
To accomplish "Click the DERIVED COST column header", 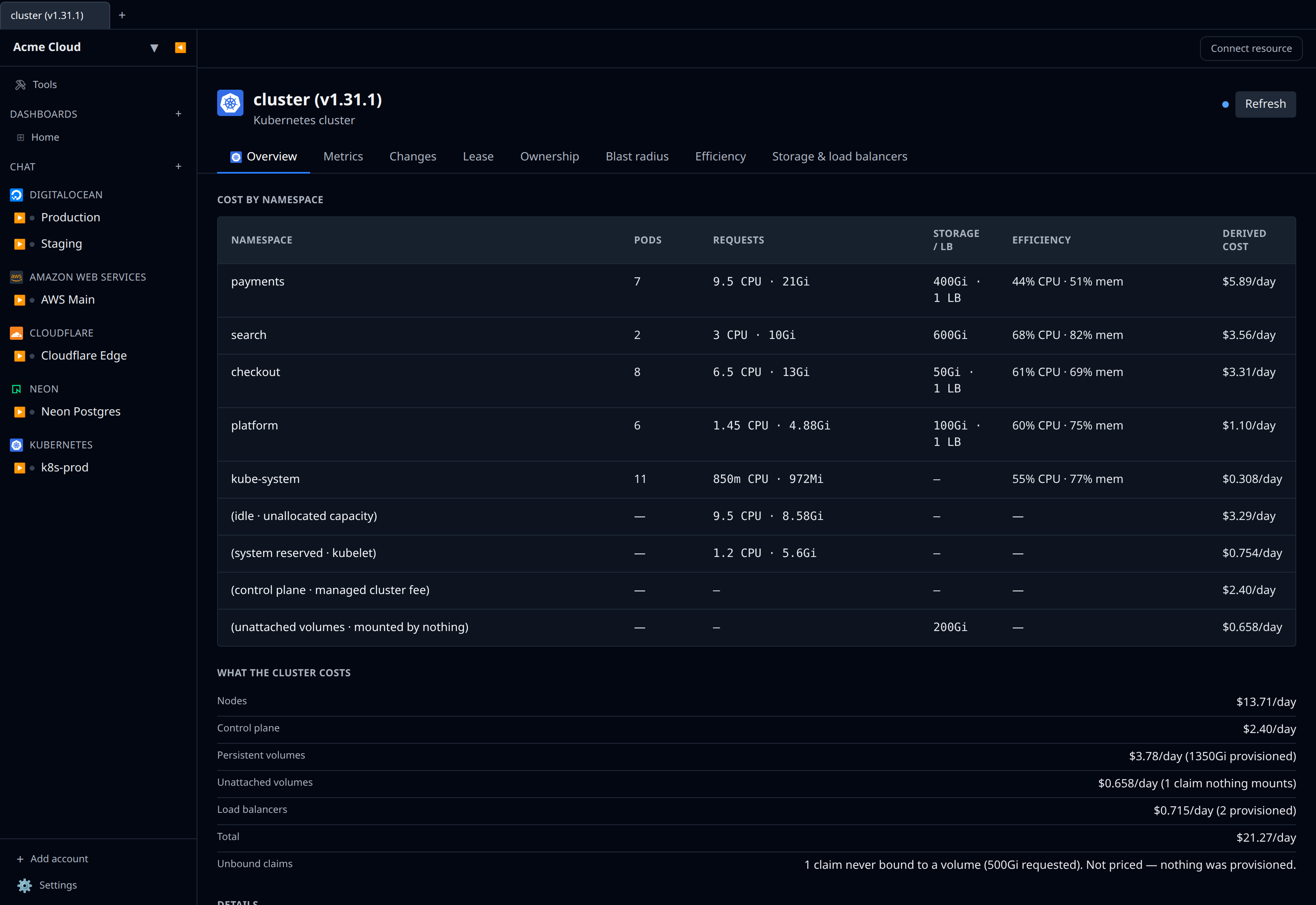I will (1244, 240).
